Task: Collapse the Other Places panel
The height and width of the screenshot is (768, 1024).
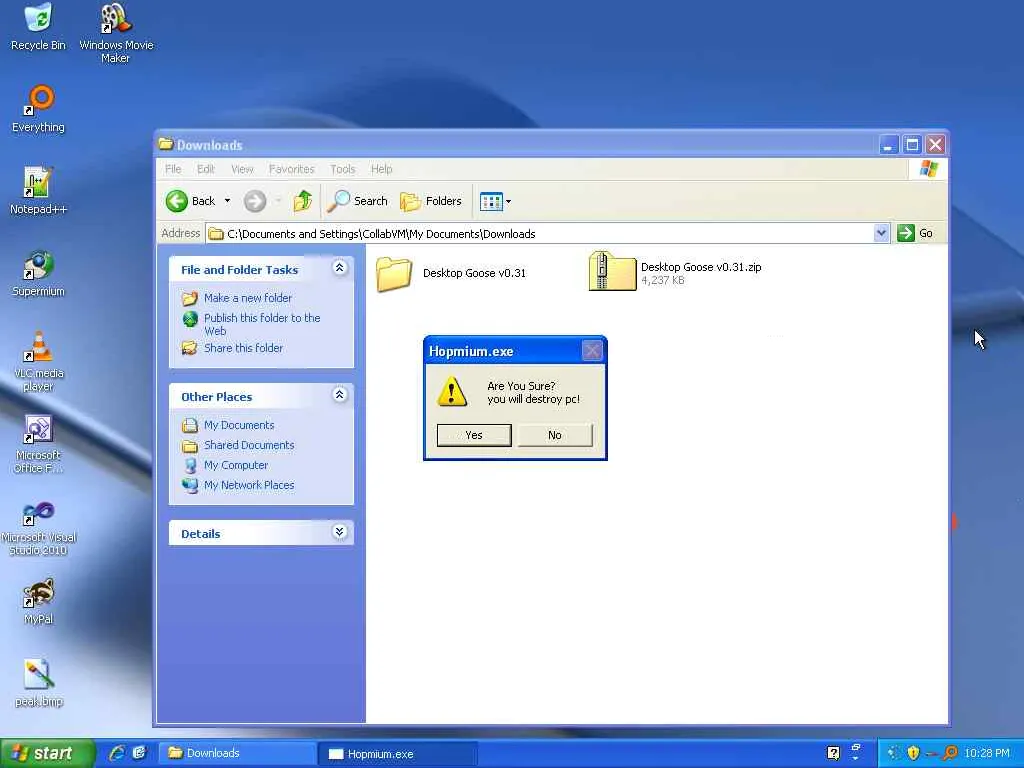Action: [340, 394]
